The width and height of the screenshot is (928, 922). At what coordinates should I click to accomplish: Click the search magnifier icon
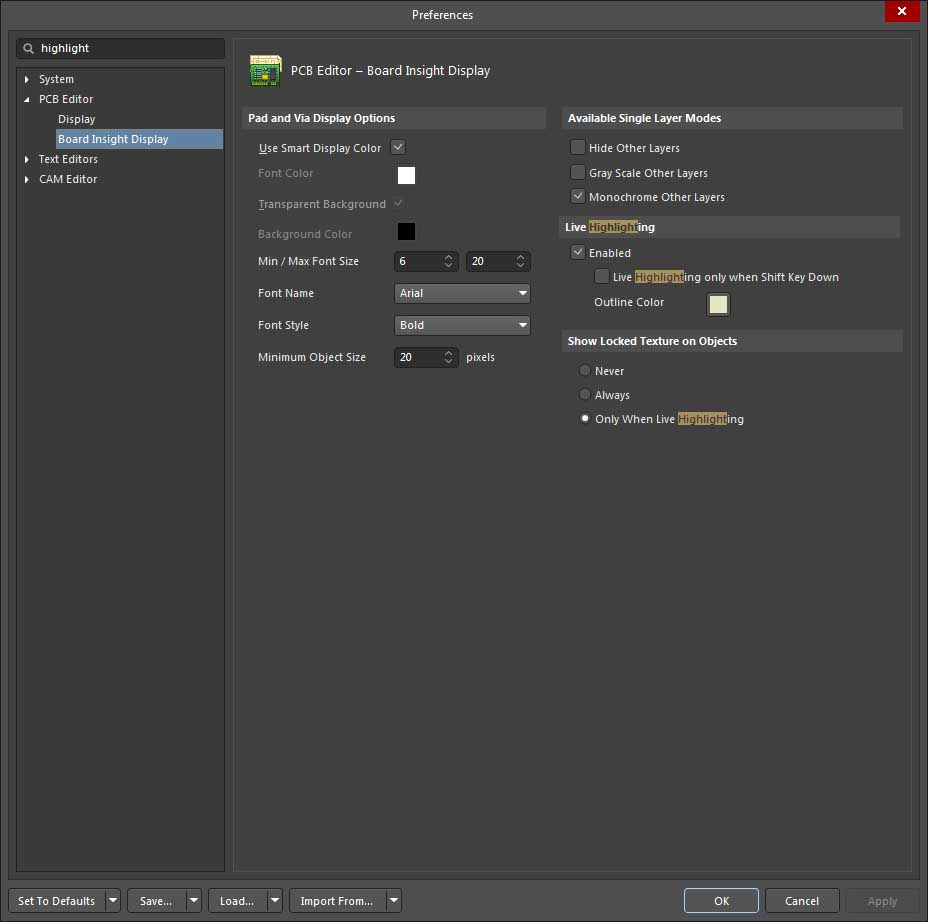28,48
